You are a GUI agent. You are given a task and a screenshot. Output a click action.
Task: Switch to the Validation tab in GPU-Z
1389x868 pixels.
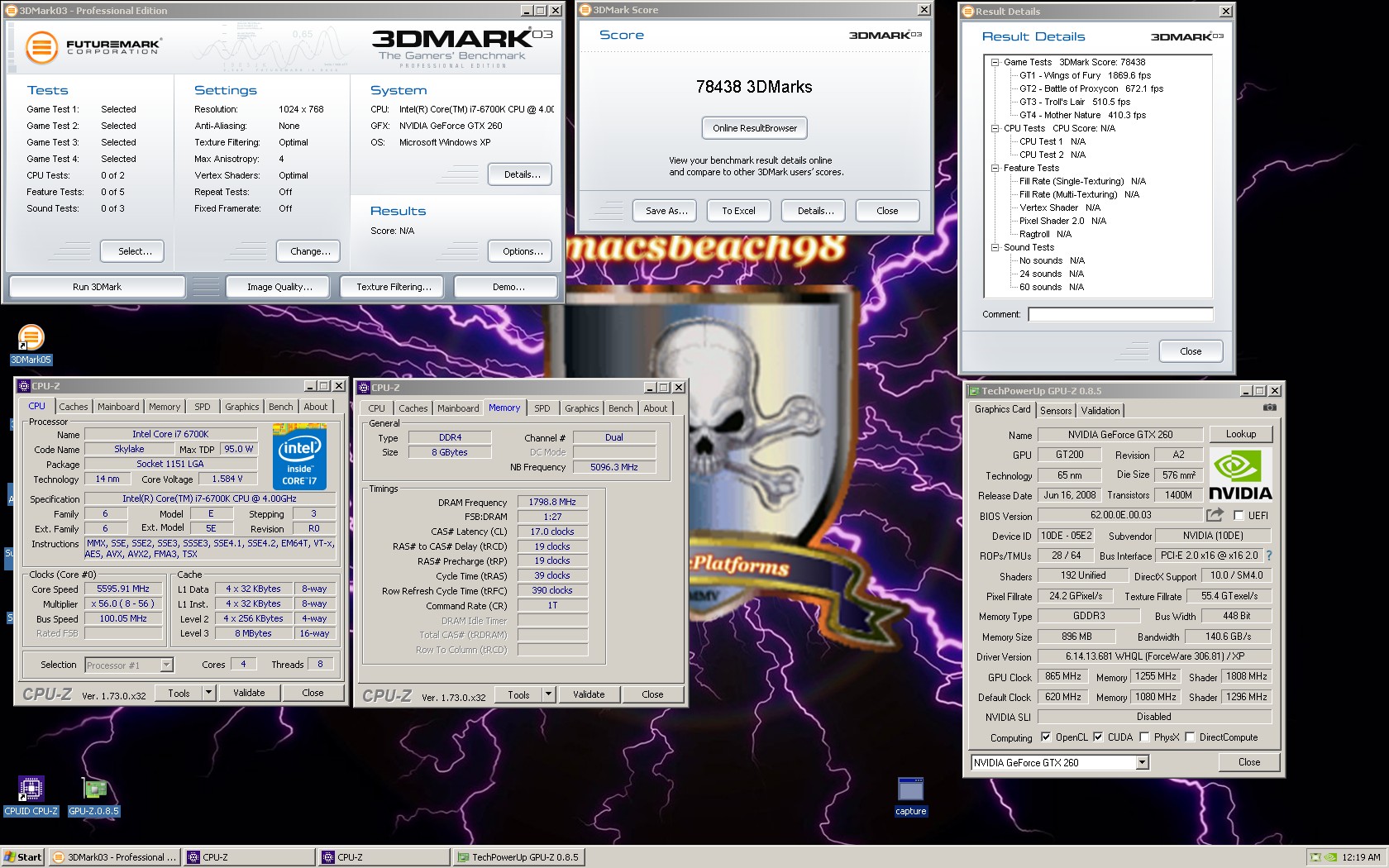[1100, 411]
